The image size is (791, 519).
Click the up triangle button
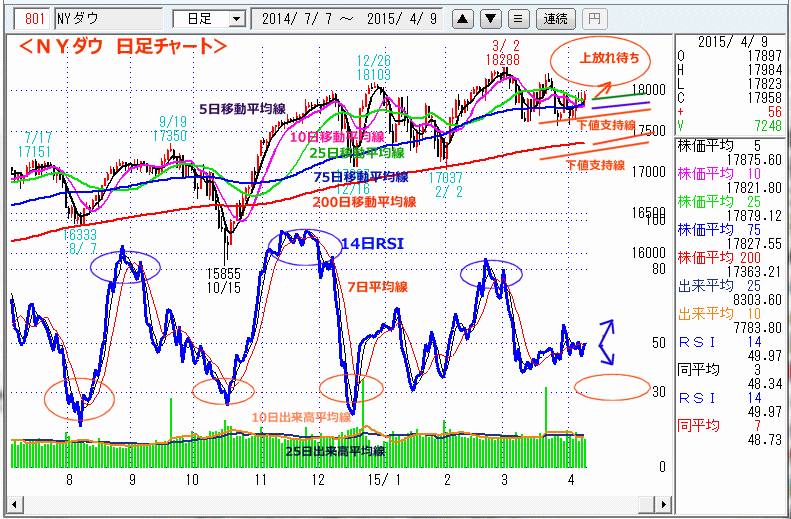click(463, 20)
